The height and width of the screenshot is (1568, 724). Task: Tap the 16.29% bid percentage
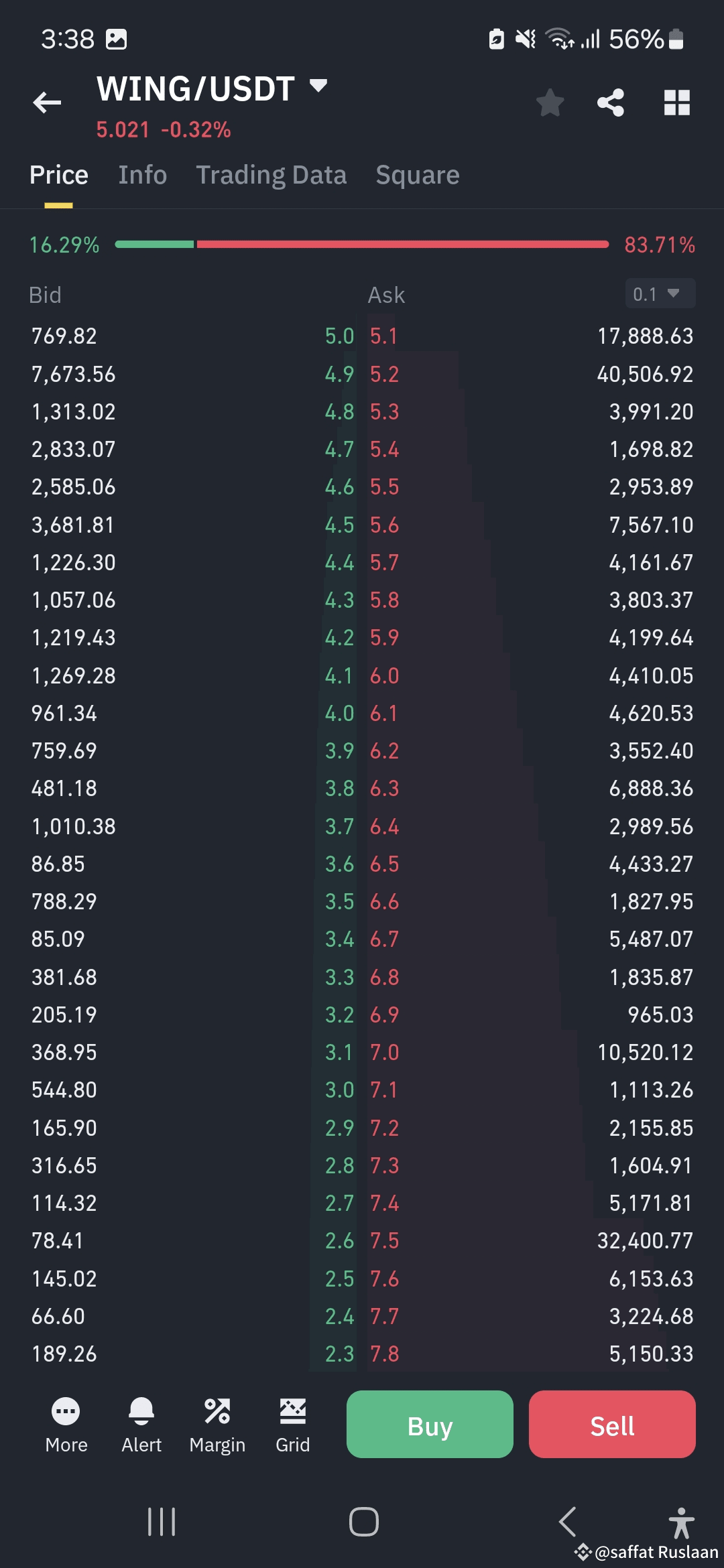(x=64, y=245)
